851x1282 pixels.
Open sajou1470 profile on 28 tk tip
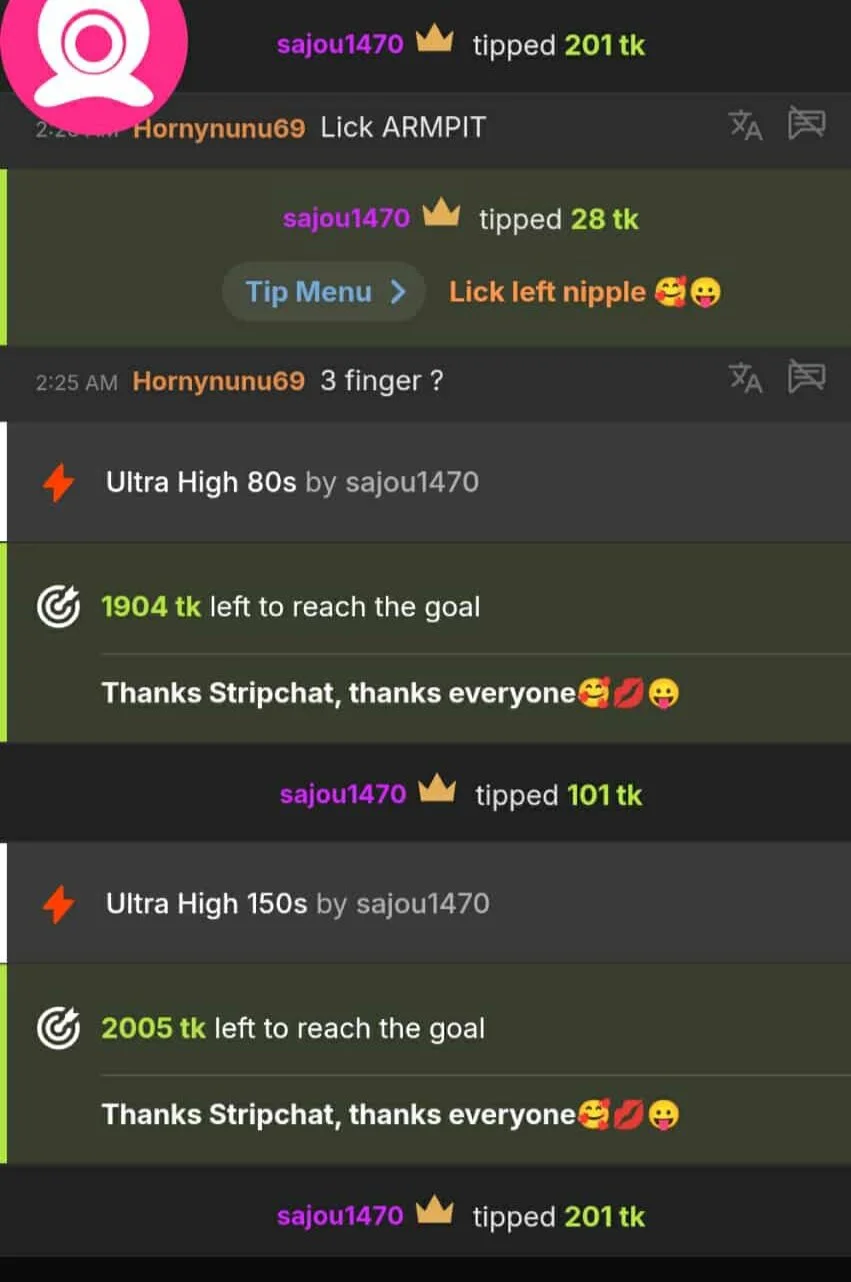[x=346, y=218]
